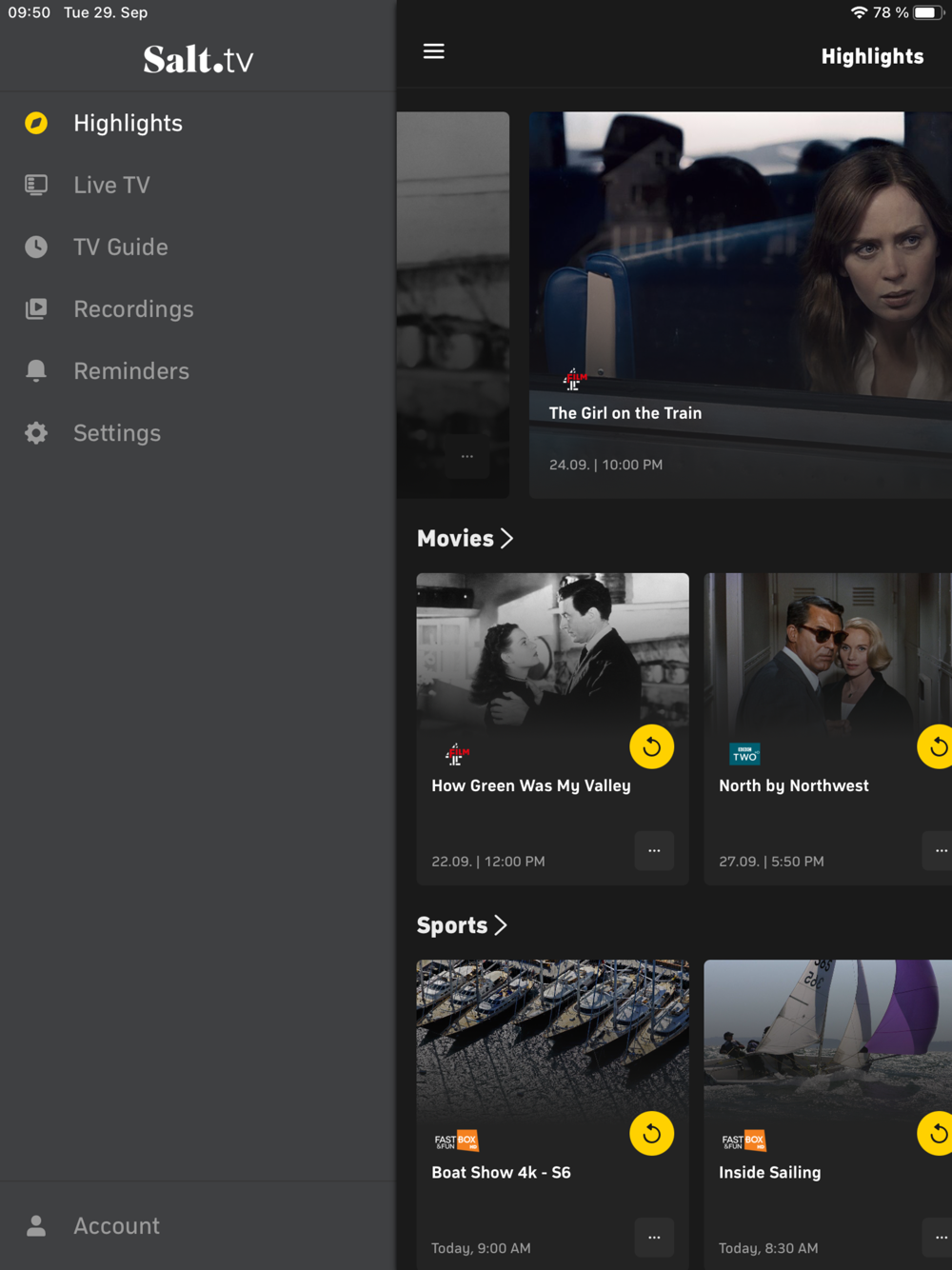Go to TV Guide menu item
The height and width of the screenshot is (1270, 952).
click(x=198, y=247)
